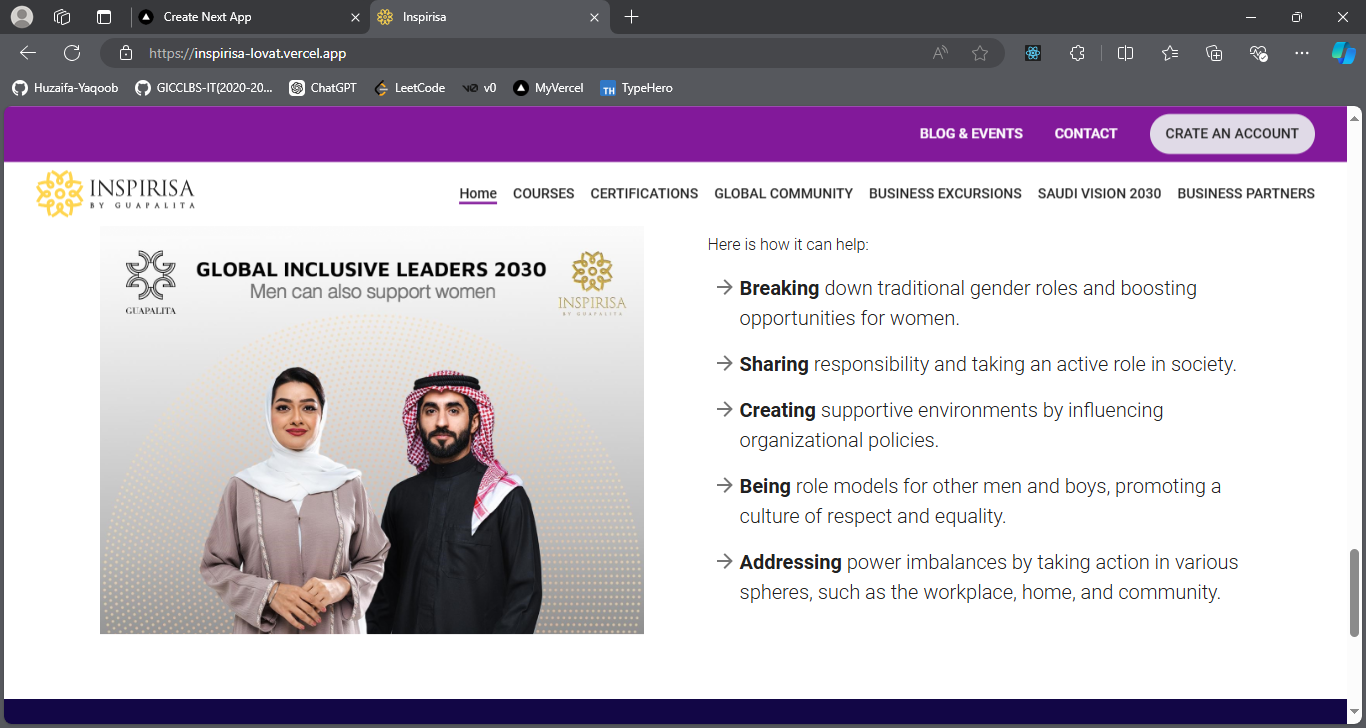Close the Create Next App tab
Screen dimensions: 1366x728
click(355, 17)
